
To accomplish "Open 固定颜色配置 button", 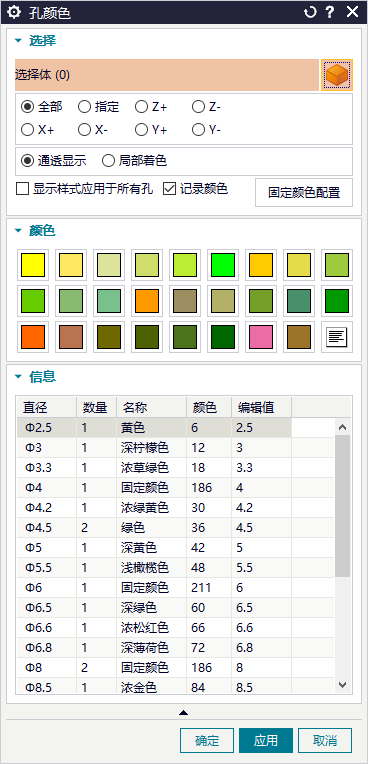I will coord(304,192).
